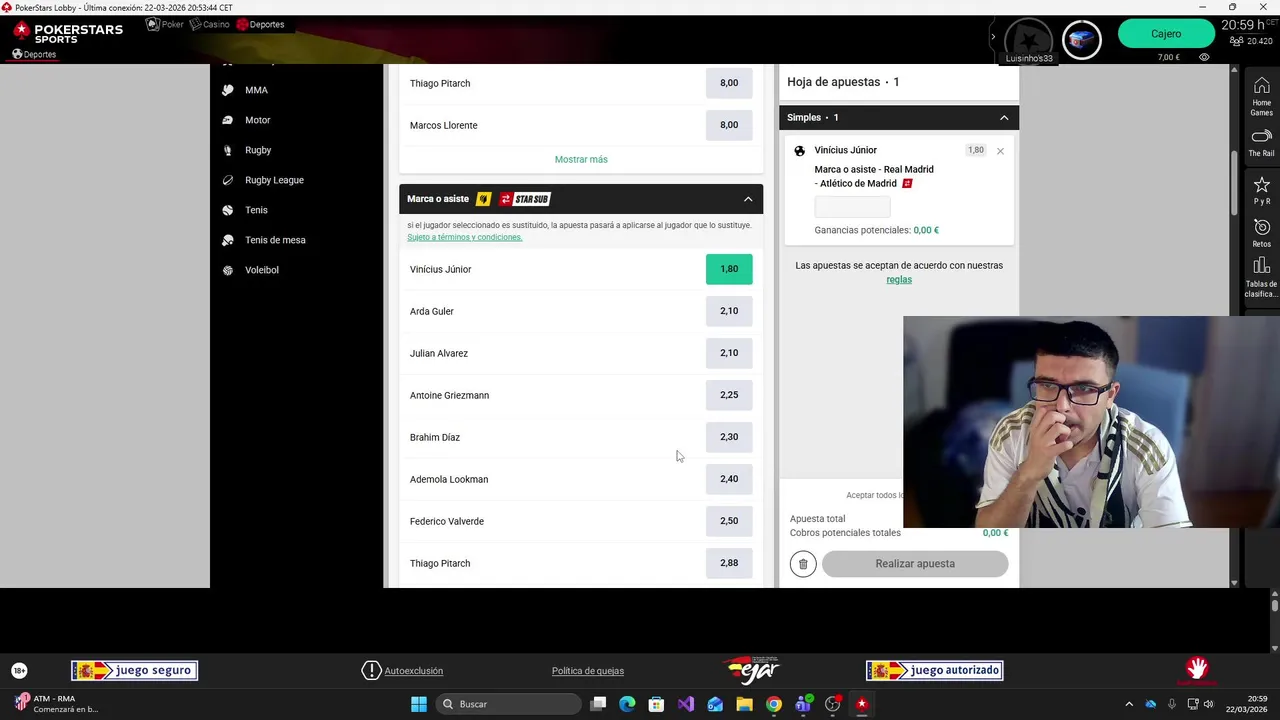
Task: Click the Windows taskbar Buscar search box
Action: point(507,704)
